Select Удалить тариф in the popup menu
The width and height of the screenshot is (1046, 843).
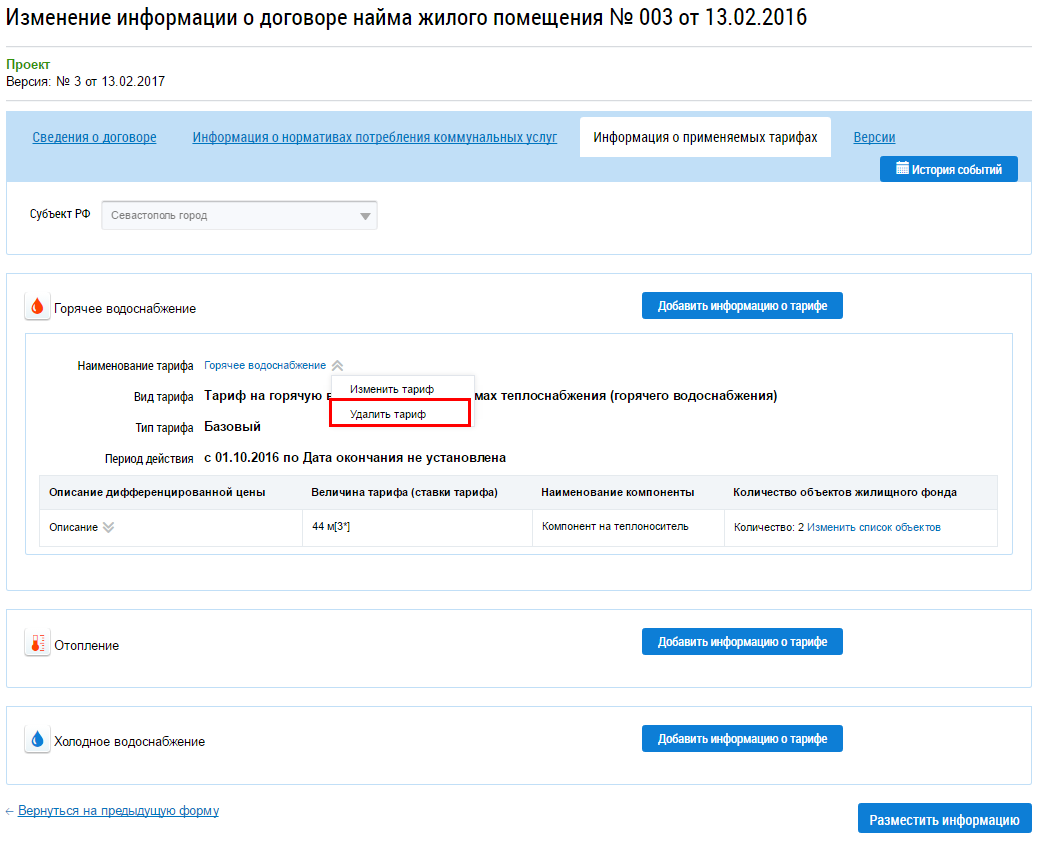click(x=388, y=414)
